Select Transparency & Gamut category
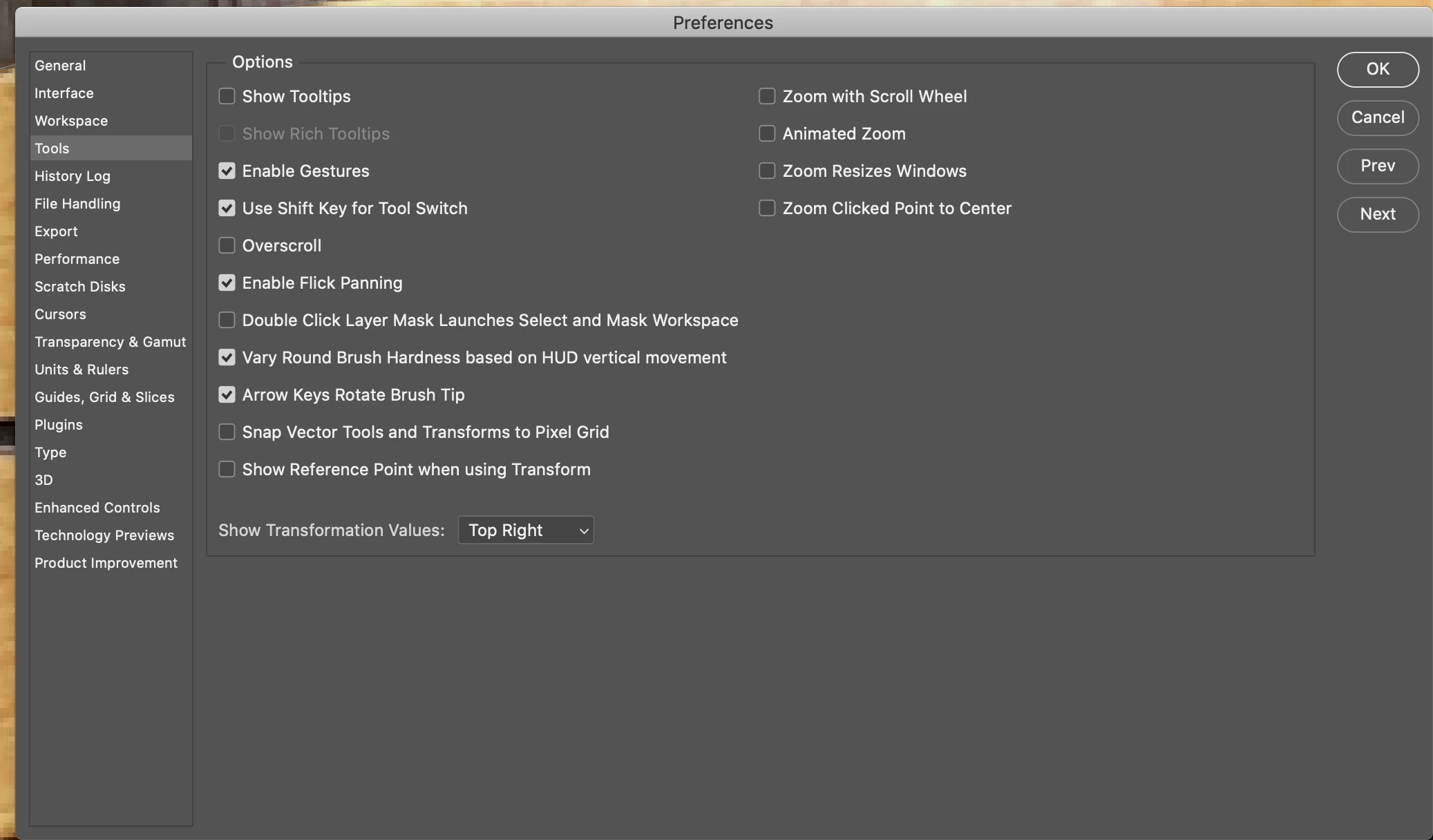Viewport: 1433px width, 840px height. point(110,342)
